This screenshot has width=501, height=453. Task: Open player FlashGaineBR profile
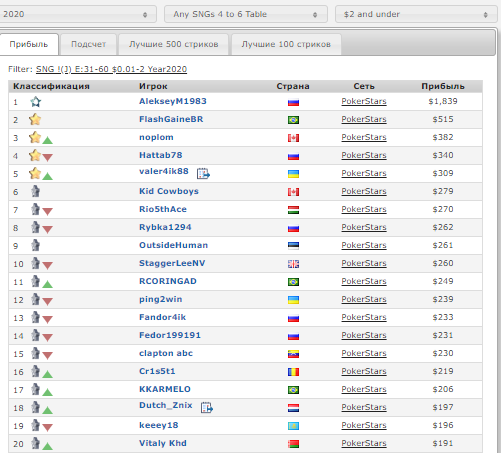[171, 119]
